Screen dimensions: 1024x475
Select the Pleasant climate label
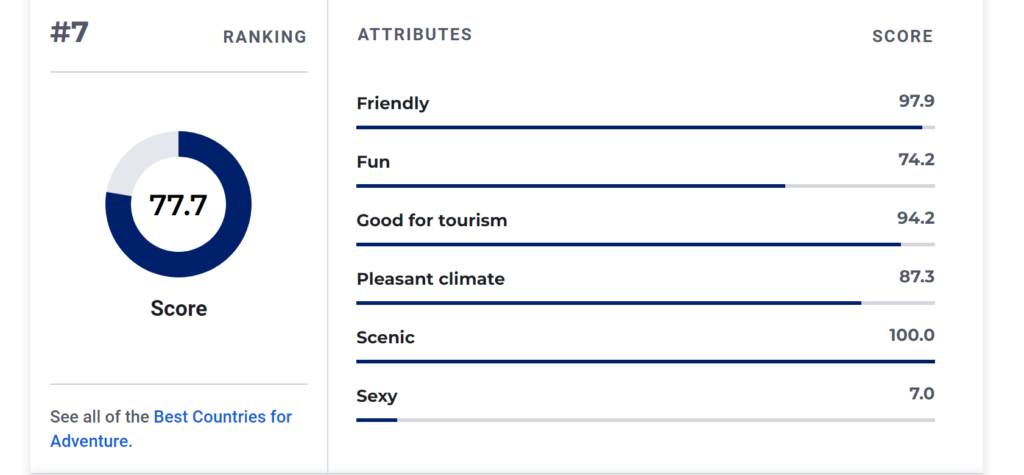[x=430, y=279]
